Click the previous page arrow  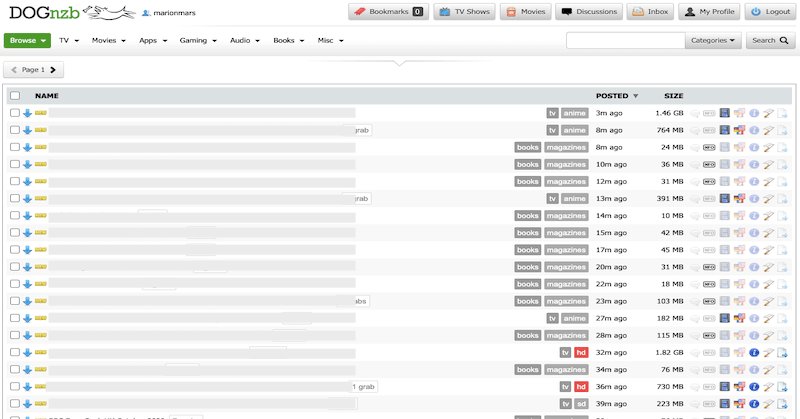tap(14, 70)
